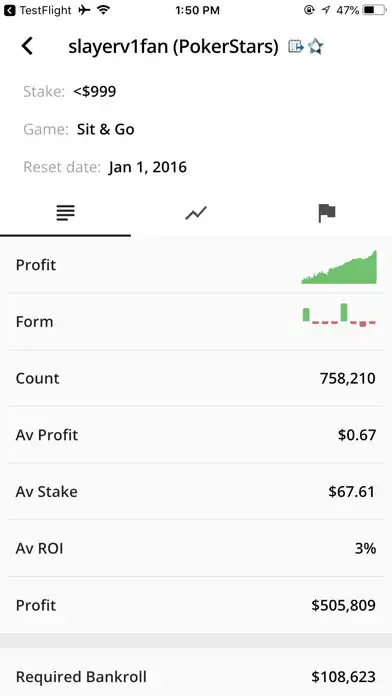Image resolution: width=392 pixels, height=696 pixels.
Task: Tap the back arrow icon
Action: [27, 46]
